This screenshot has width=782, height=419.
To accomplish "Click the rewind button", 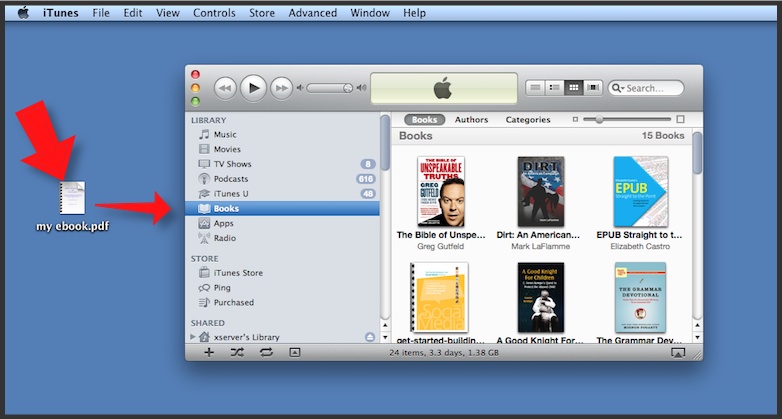I will pyautogui.click(x=225, y=88).
